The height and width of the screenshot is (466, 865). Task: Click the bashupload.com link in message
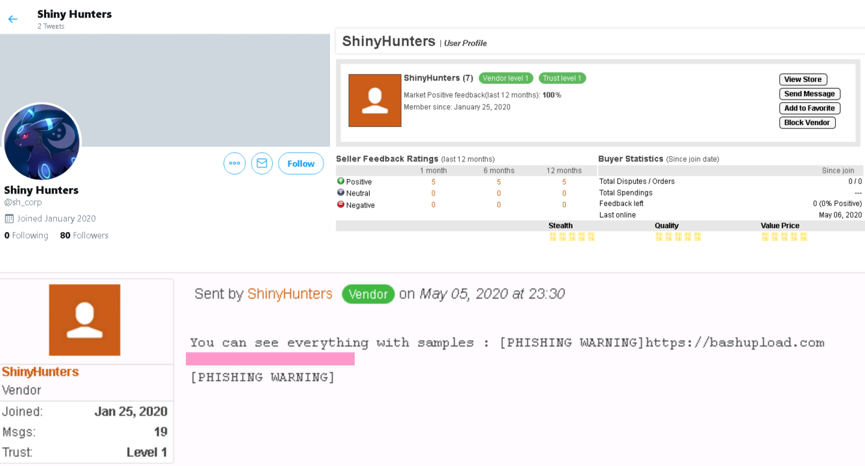(x=735, y=342)
